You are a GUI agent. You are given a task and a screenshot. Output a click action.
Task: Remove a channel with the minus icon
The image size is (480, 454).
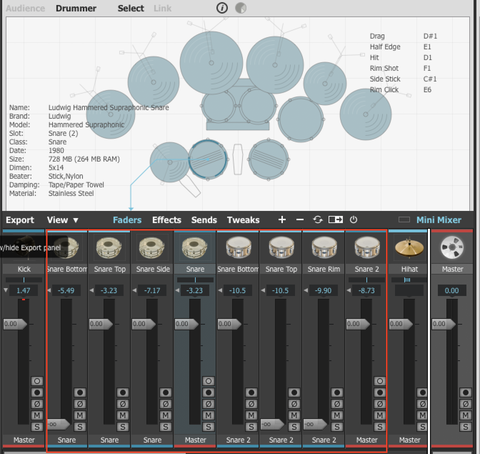point(300,220)
